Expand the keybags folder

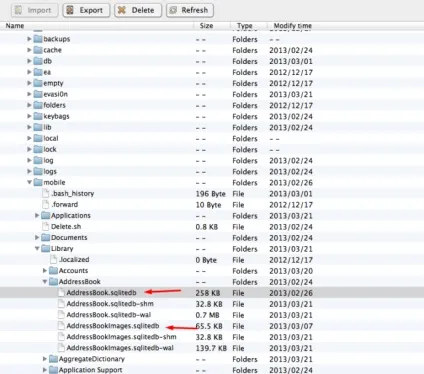click(29, 116)
